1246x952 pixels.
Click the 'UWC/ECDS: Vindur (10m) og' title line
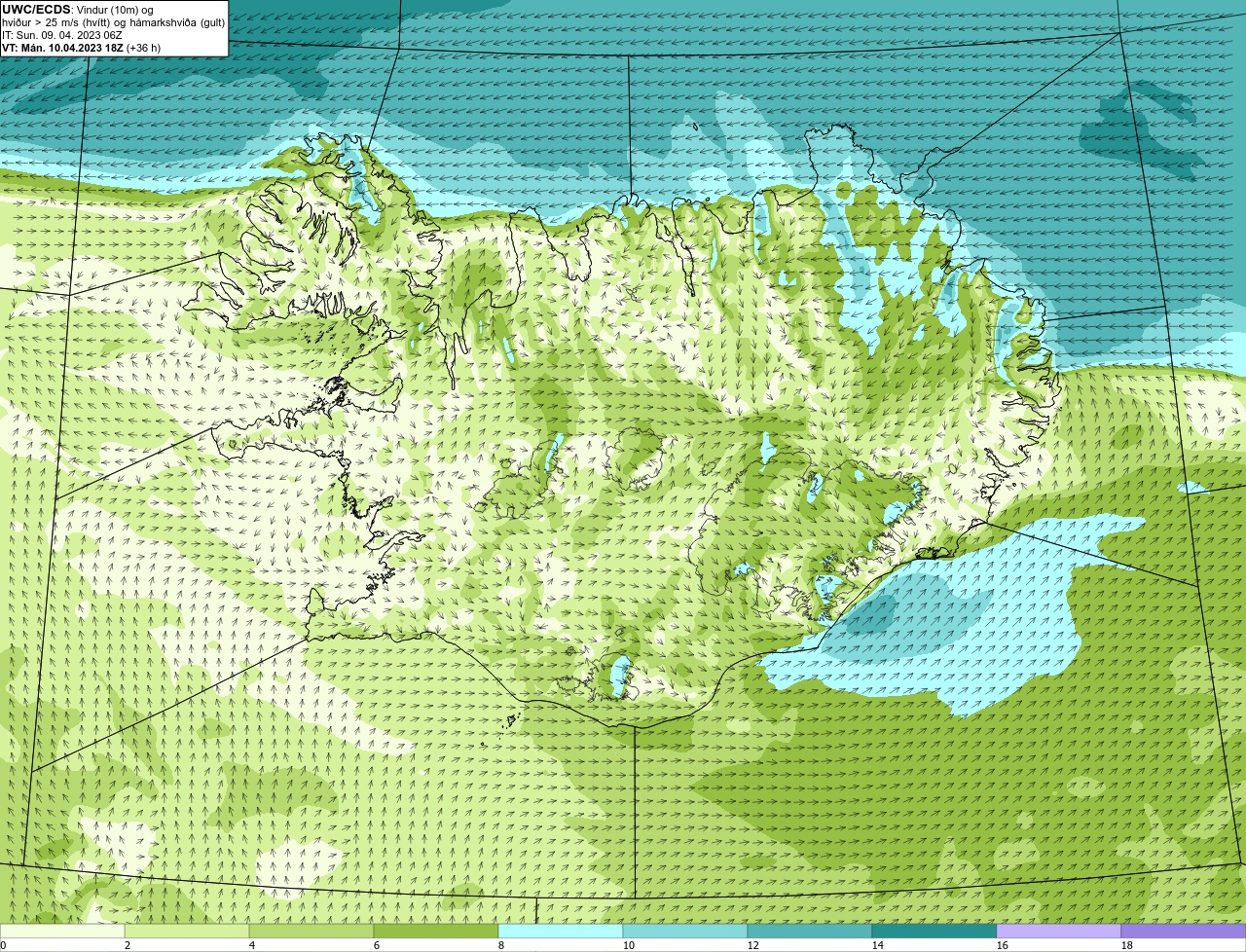pyautogui.click(x=78, y=9)
